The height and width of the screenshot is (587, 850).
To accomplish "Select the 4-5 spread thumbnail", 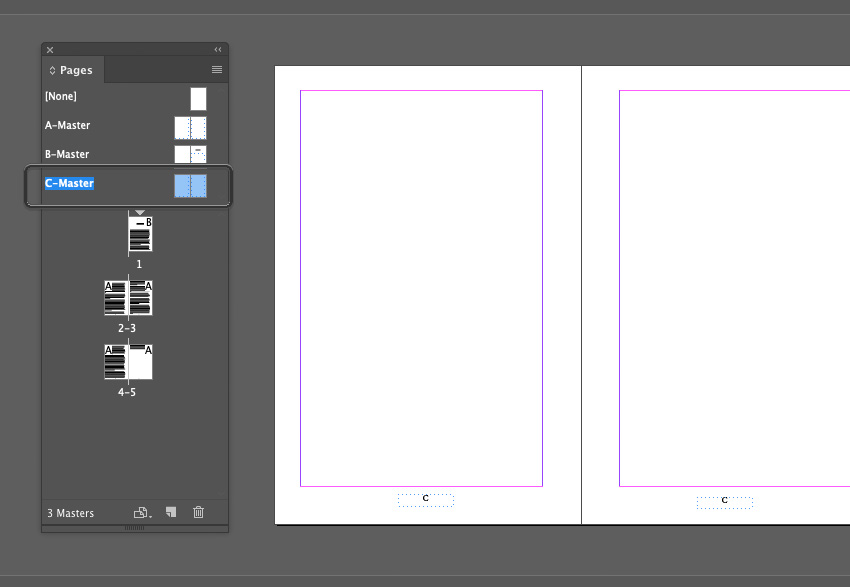I will coord(126,361).
